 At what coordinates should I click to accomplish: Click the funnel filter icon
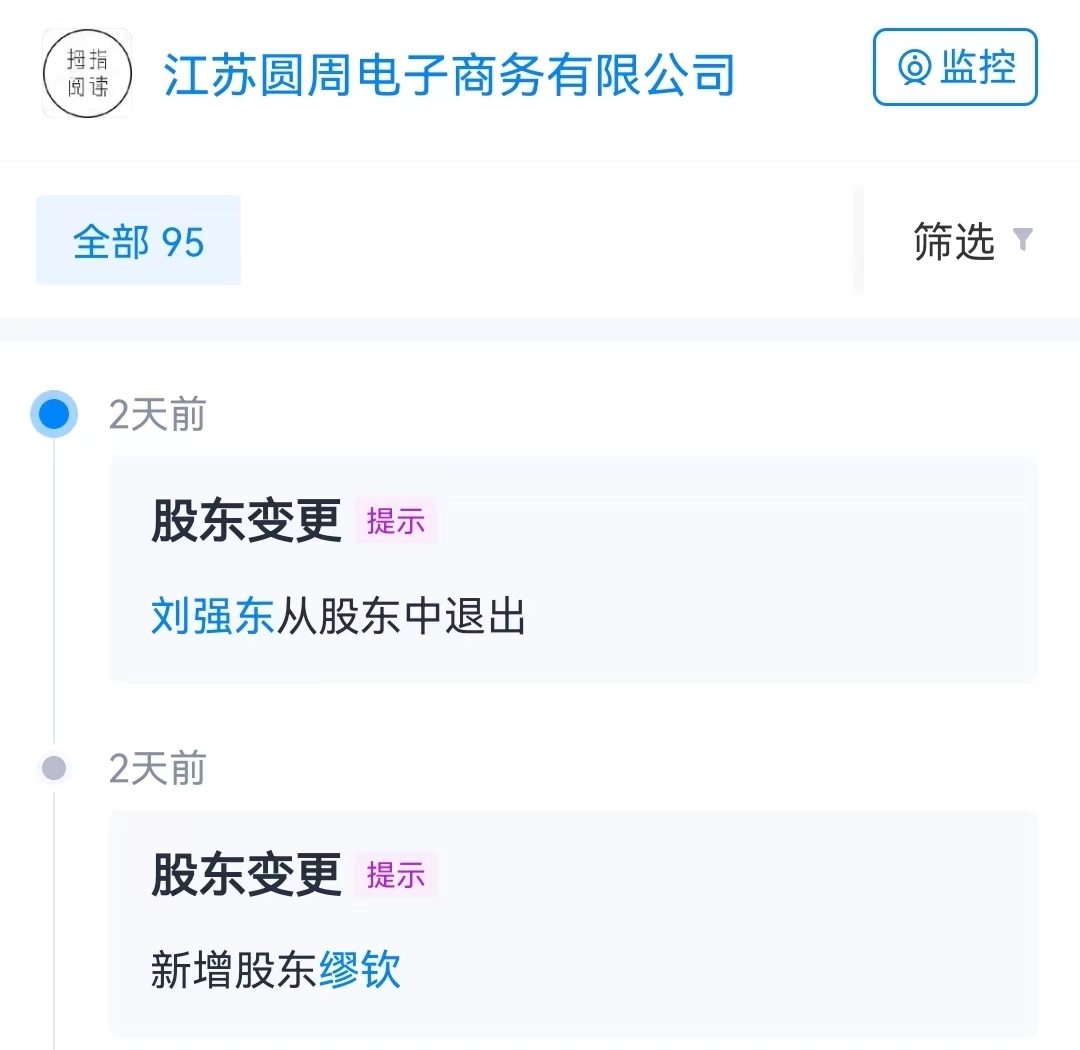click(1022, 240)
